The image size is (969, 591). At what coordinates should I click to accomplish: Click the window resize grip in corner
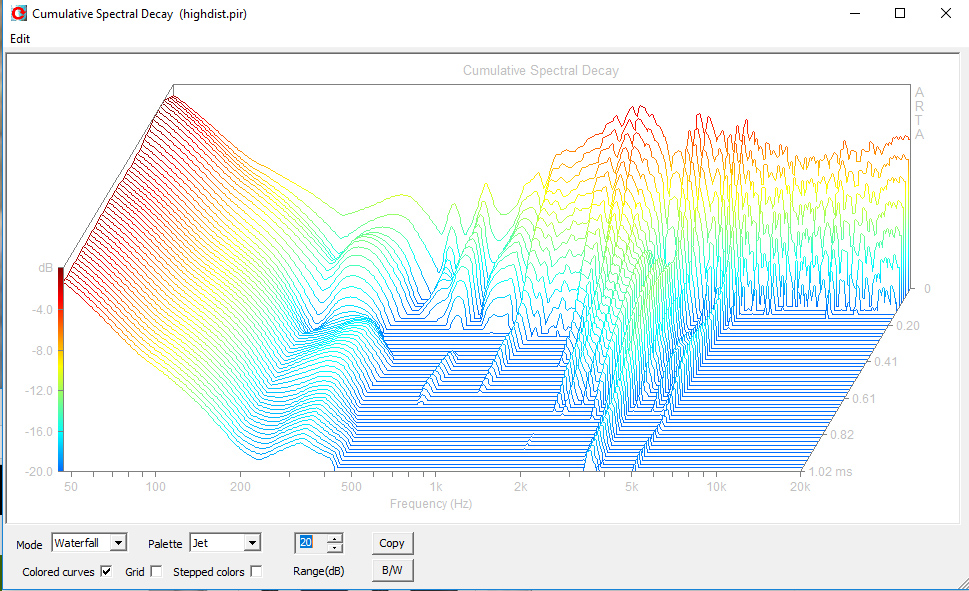(x=962, y=583)
